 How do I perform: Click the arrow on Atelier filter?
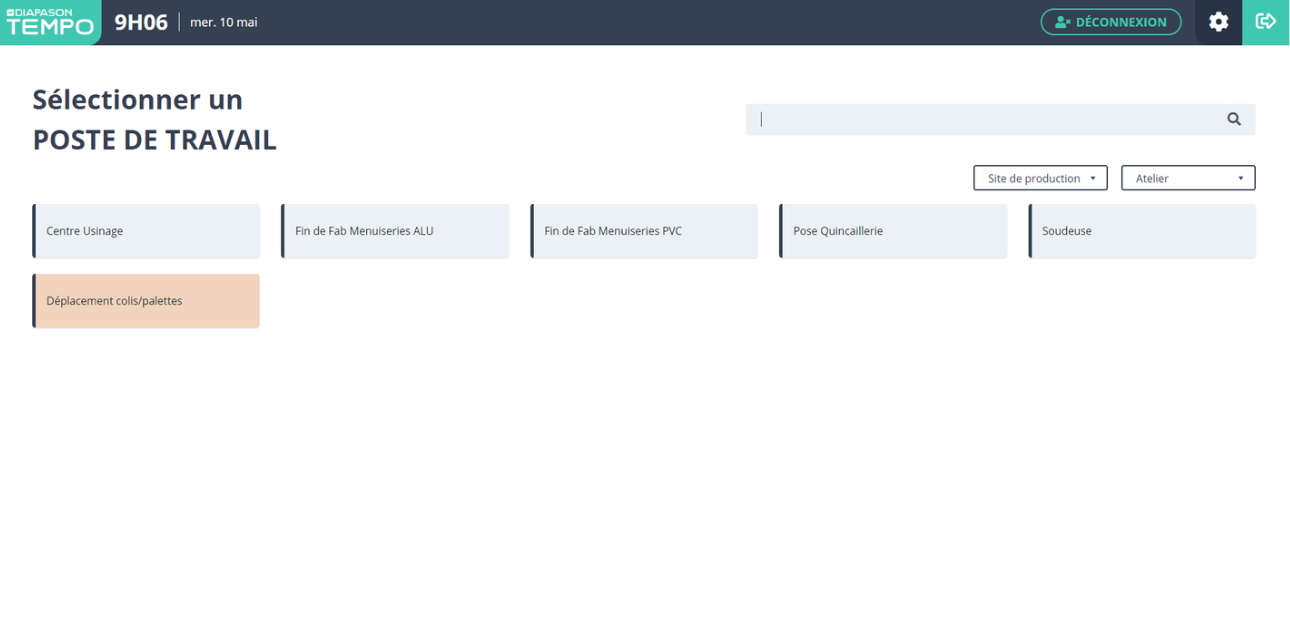[x=1240, y=178]
